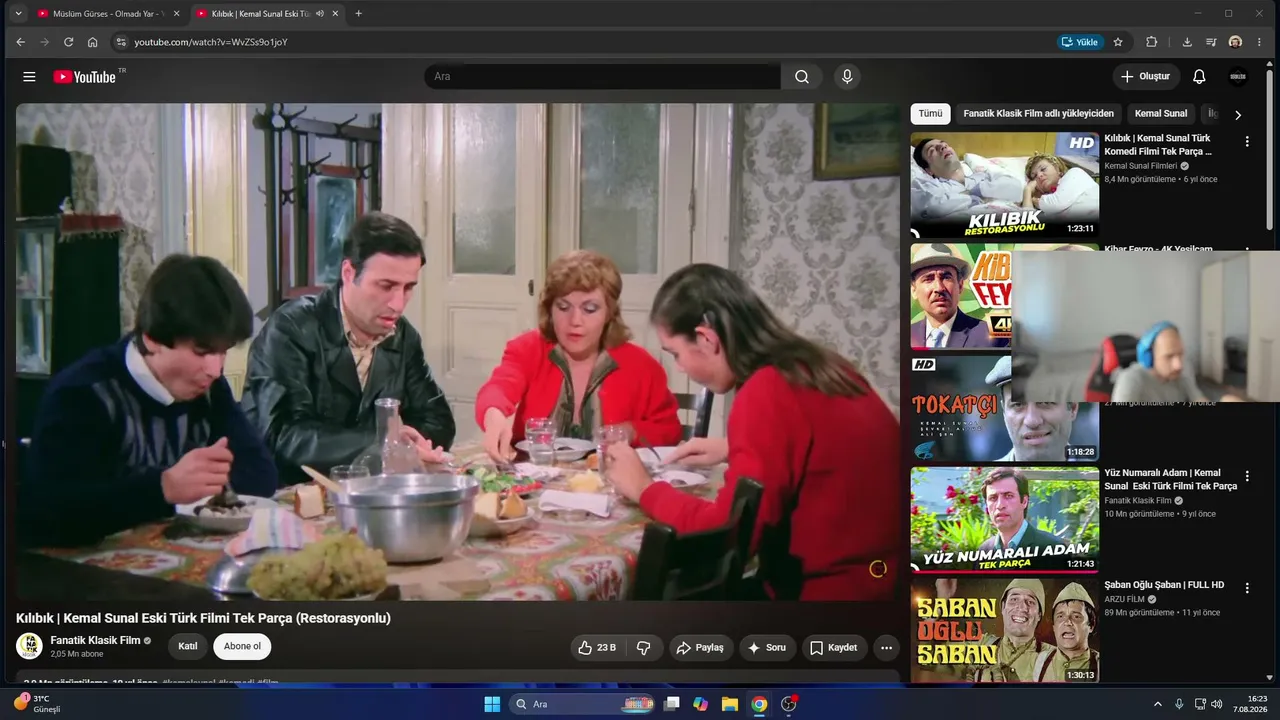Open File Explorer from the taskbar
This screenshot has height=720, width=1280.
click(x=730, y=704)
